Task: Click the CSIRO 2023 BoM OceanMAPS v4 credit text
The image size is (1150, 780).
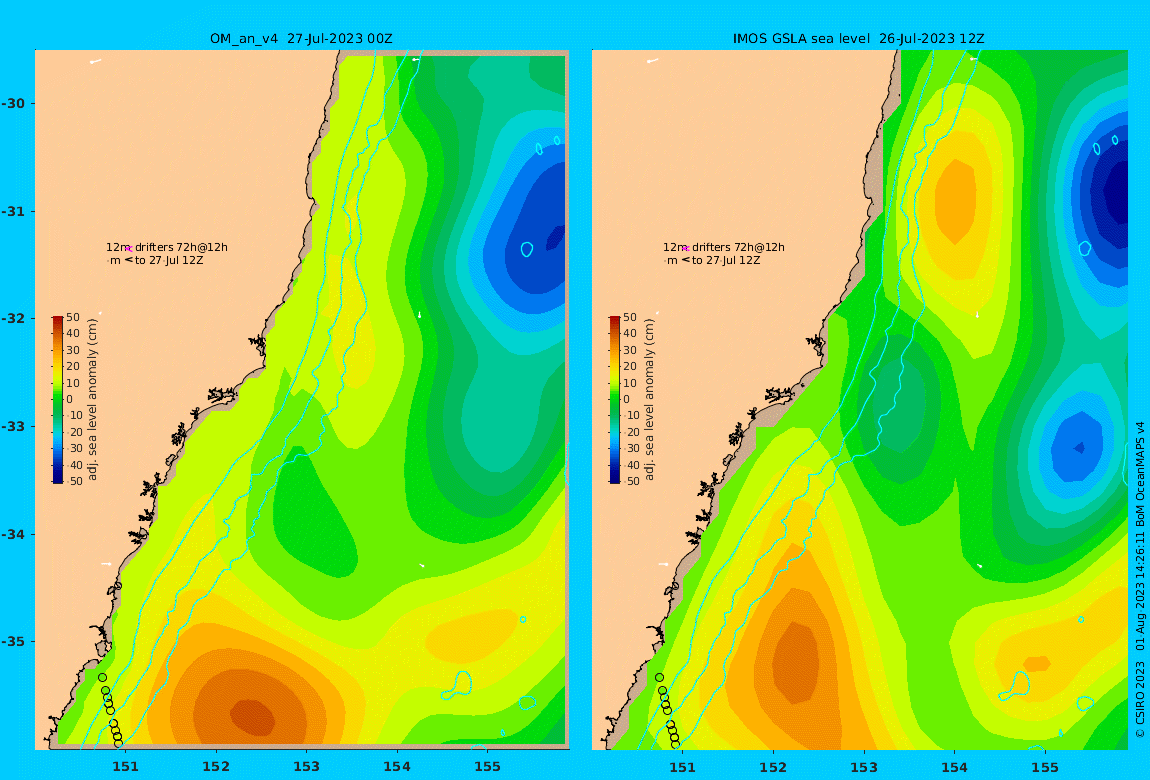Action: click(1140, 579)
